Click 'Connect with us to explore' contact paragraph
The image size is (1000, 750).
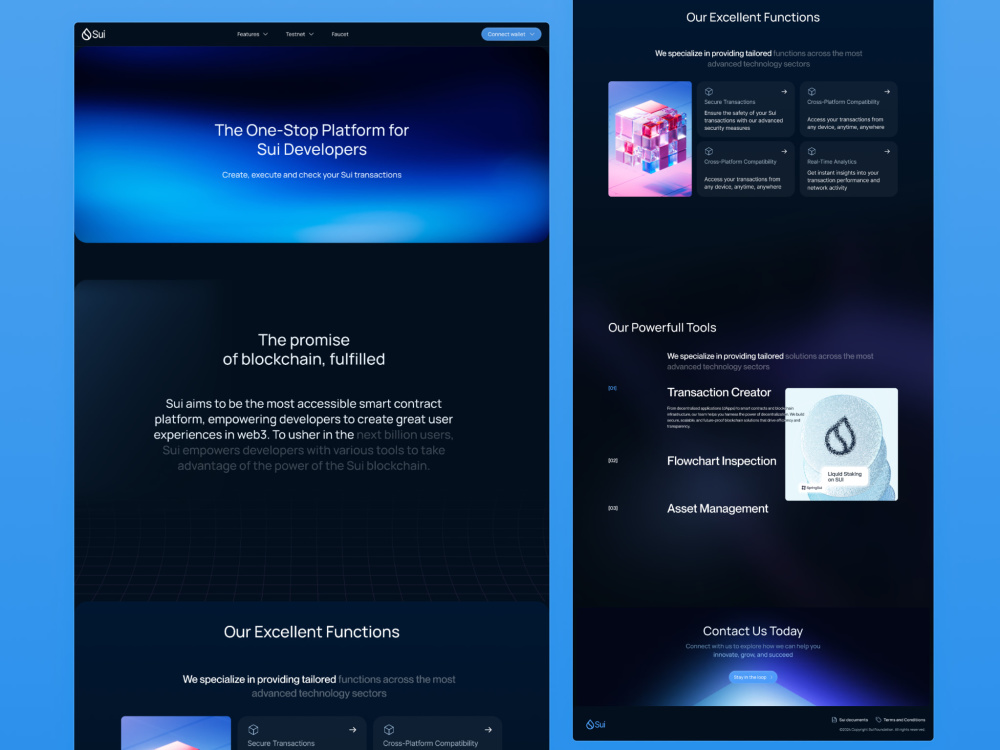753,651
